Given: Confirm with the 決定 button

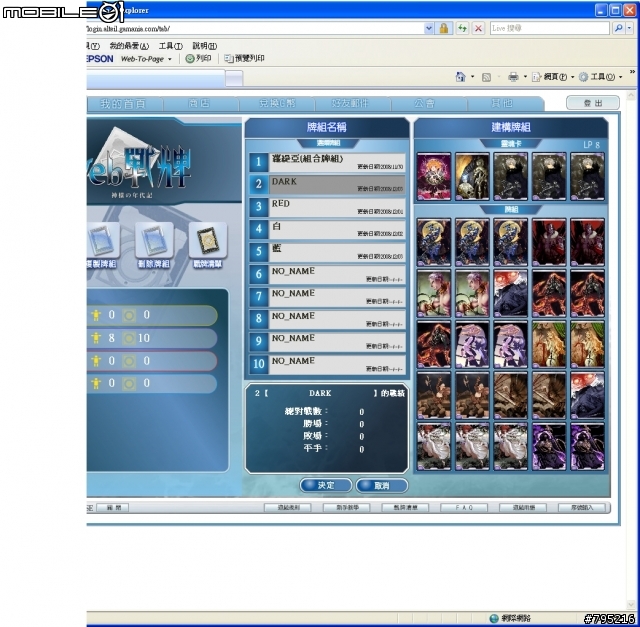Looking at the screenshot, I should click(326, 485).
